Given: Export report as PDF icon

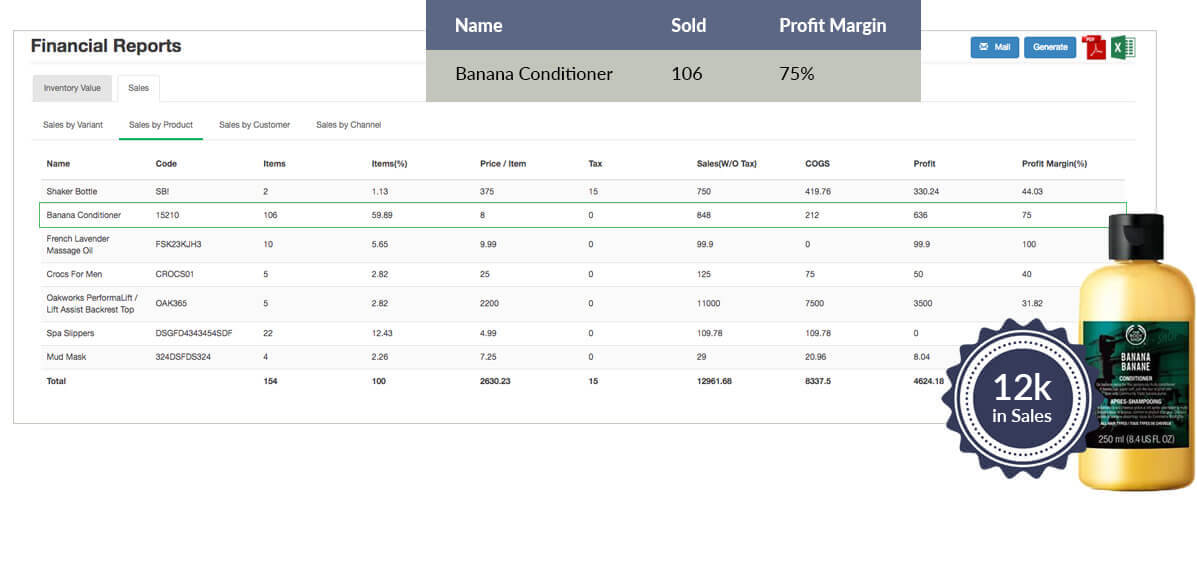Looking at the screenshot, I should [x=1095, y=47].
